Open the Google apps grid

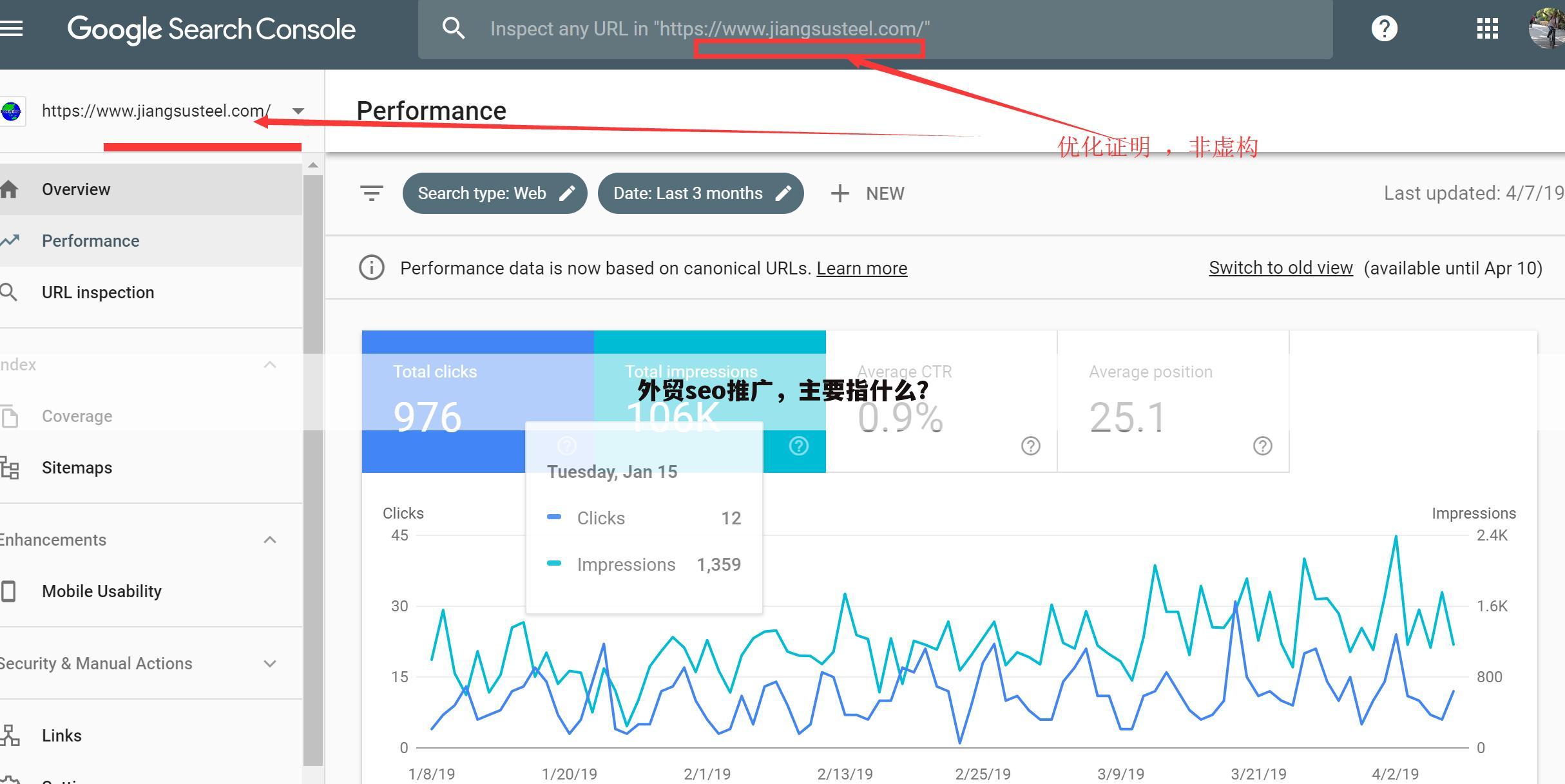tap(1487, 28)
